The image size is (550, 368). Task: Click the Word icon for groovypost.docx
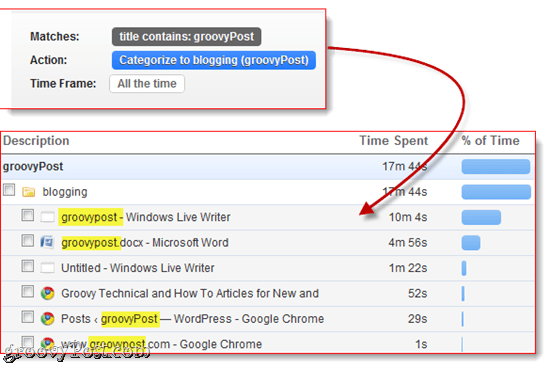pyautogui.click(x=47, y=242)
